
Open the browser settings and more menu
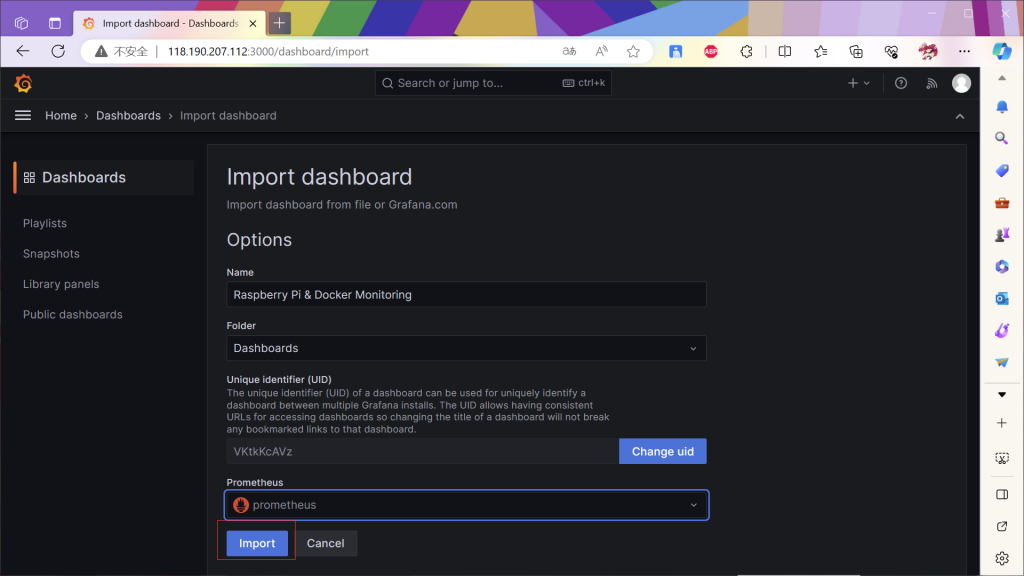(x=964, y=52)
